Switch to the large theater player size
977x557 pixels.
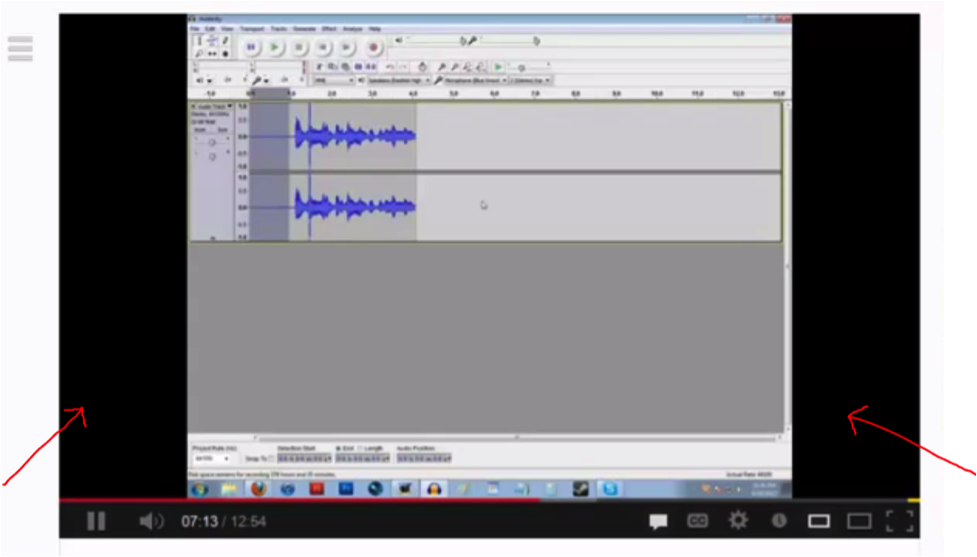(x=859, y=521)
